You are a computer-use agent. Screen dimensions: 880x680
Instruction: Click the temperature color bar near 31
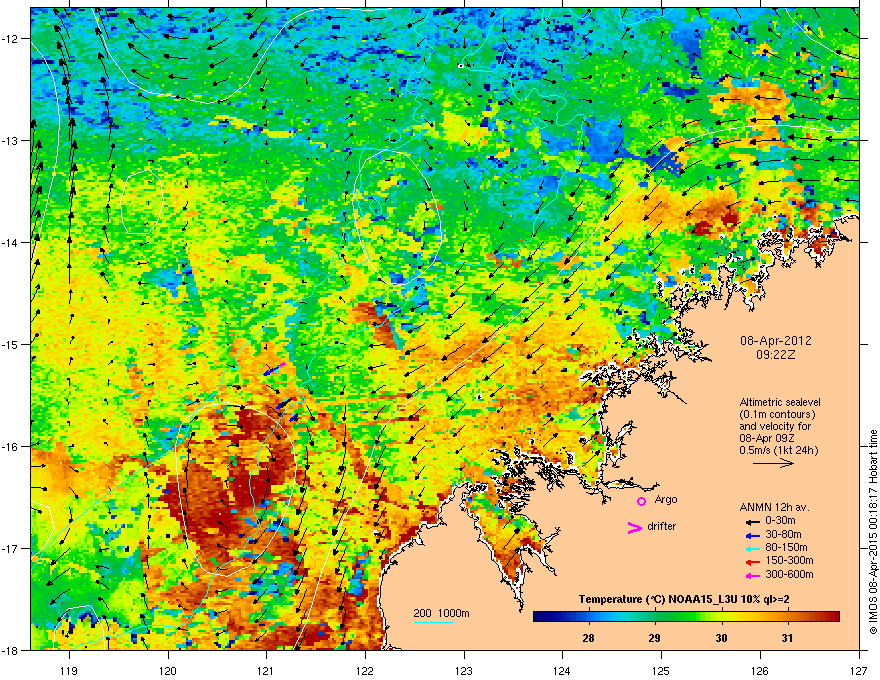[787, 617]
